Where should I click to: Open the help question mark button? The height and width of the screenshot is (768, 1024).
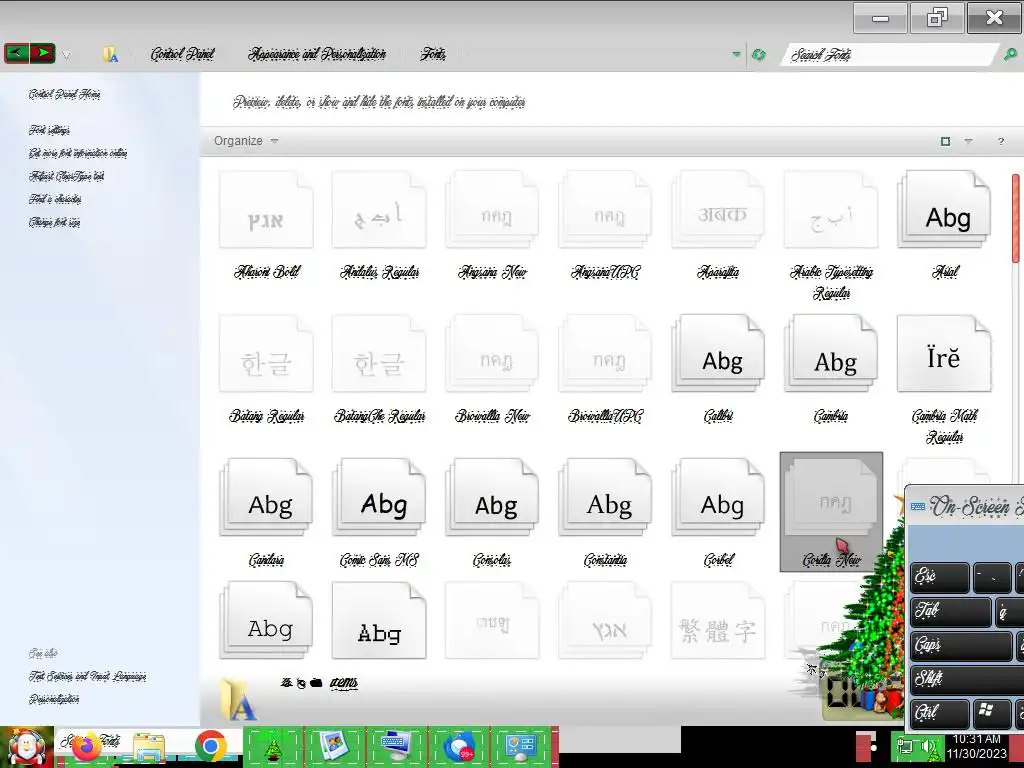(x=1000, y=141)
